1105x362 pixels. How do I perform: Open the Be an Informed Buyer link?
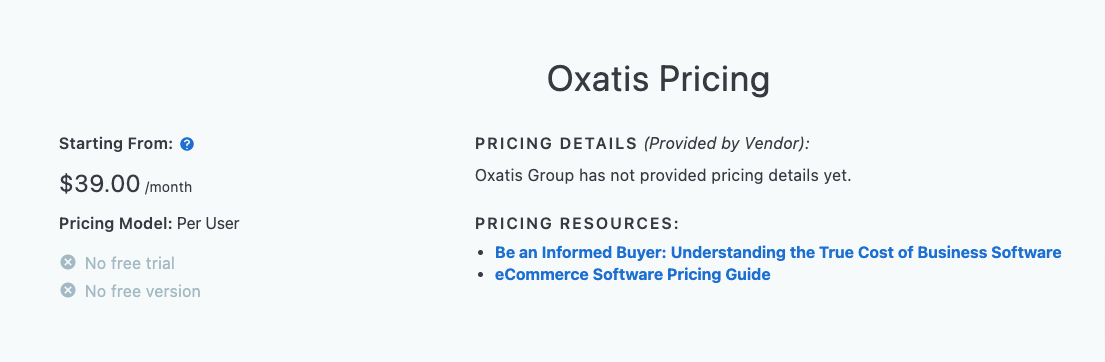point(778,252)
